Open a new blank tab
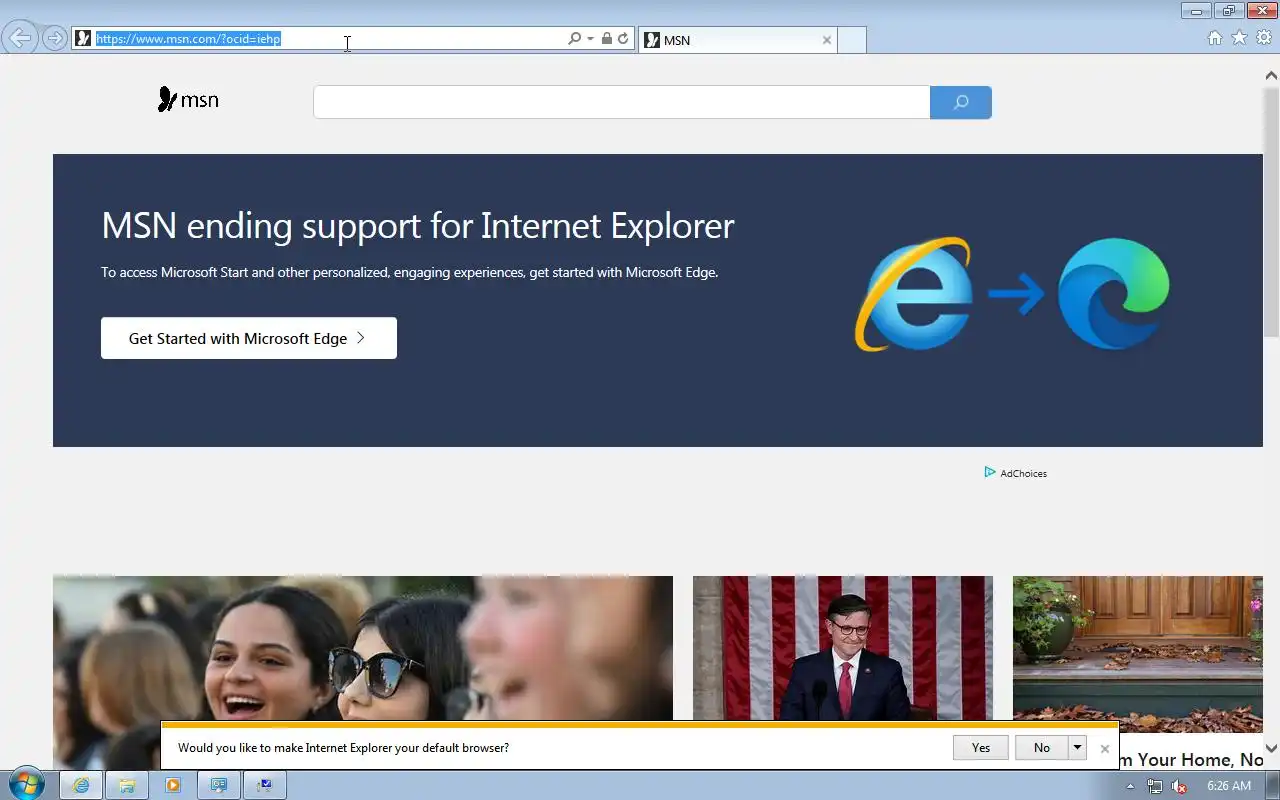 pos(851,40)
